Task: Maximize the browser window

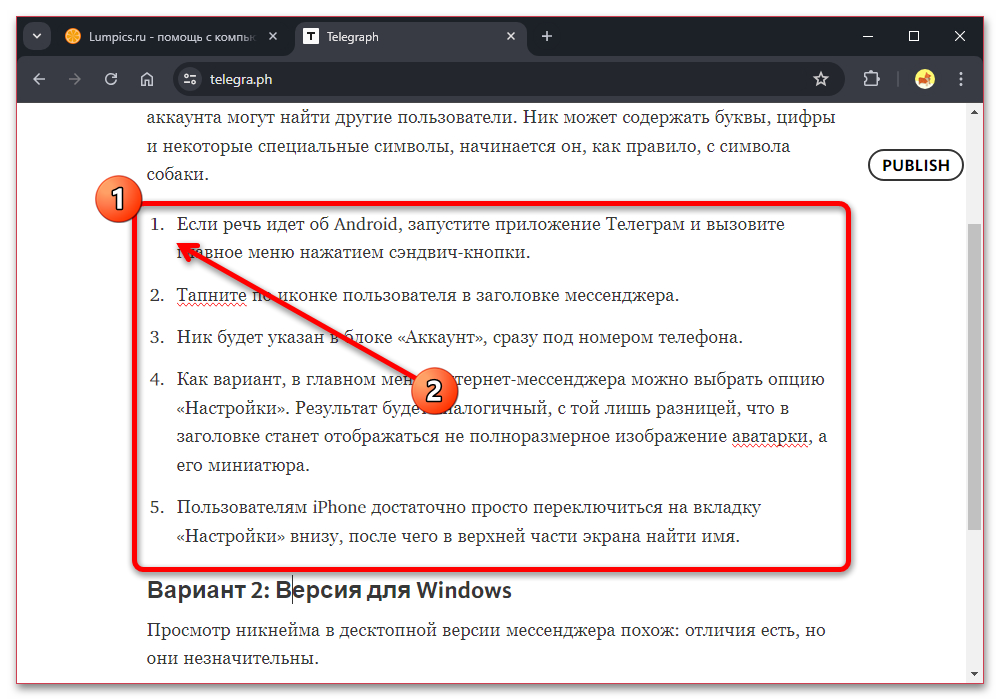Action: (914, 36)
